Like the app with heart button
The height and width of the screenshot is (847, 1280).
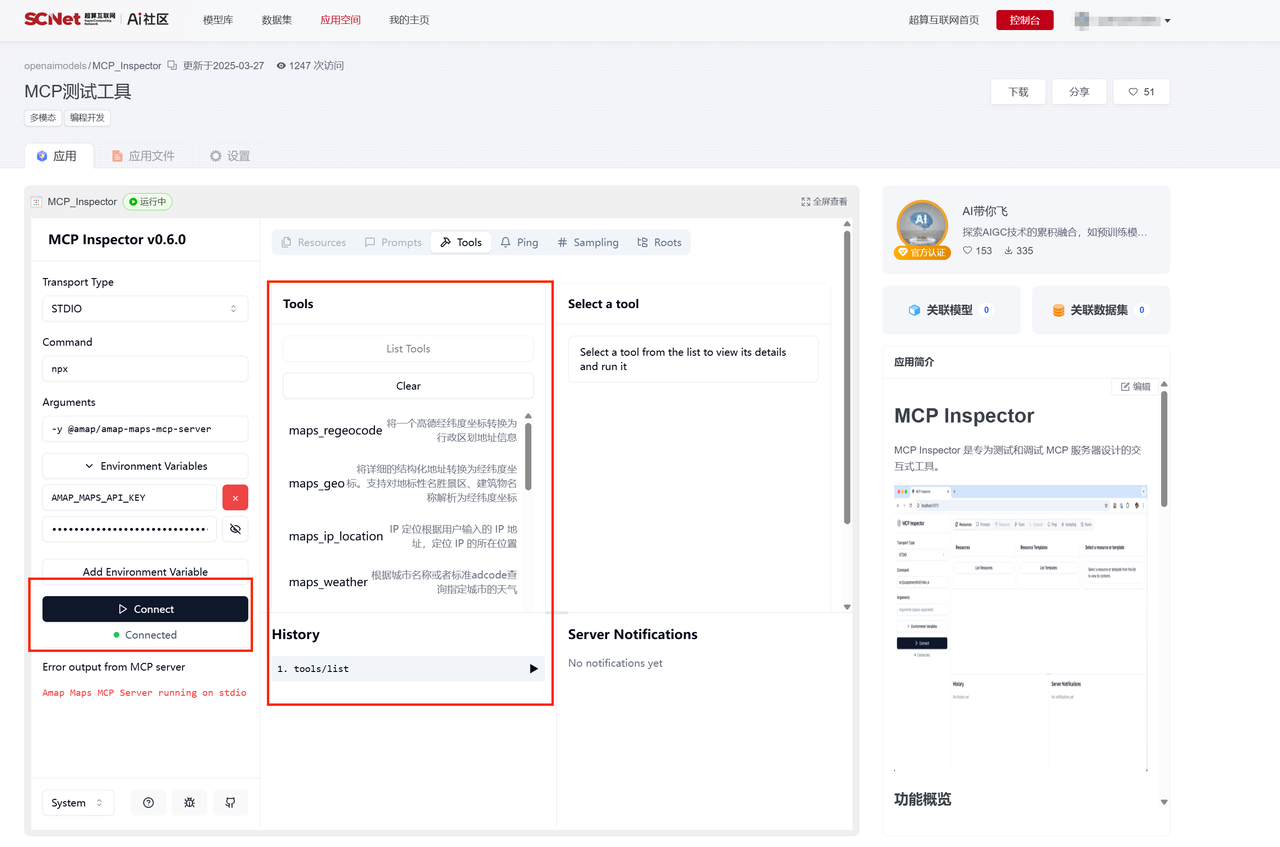pos(1141,92)
